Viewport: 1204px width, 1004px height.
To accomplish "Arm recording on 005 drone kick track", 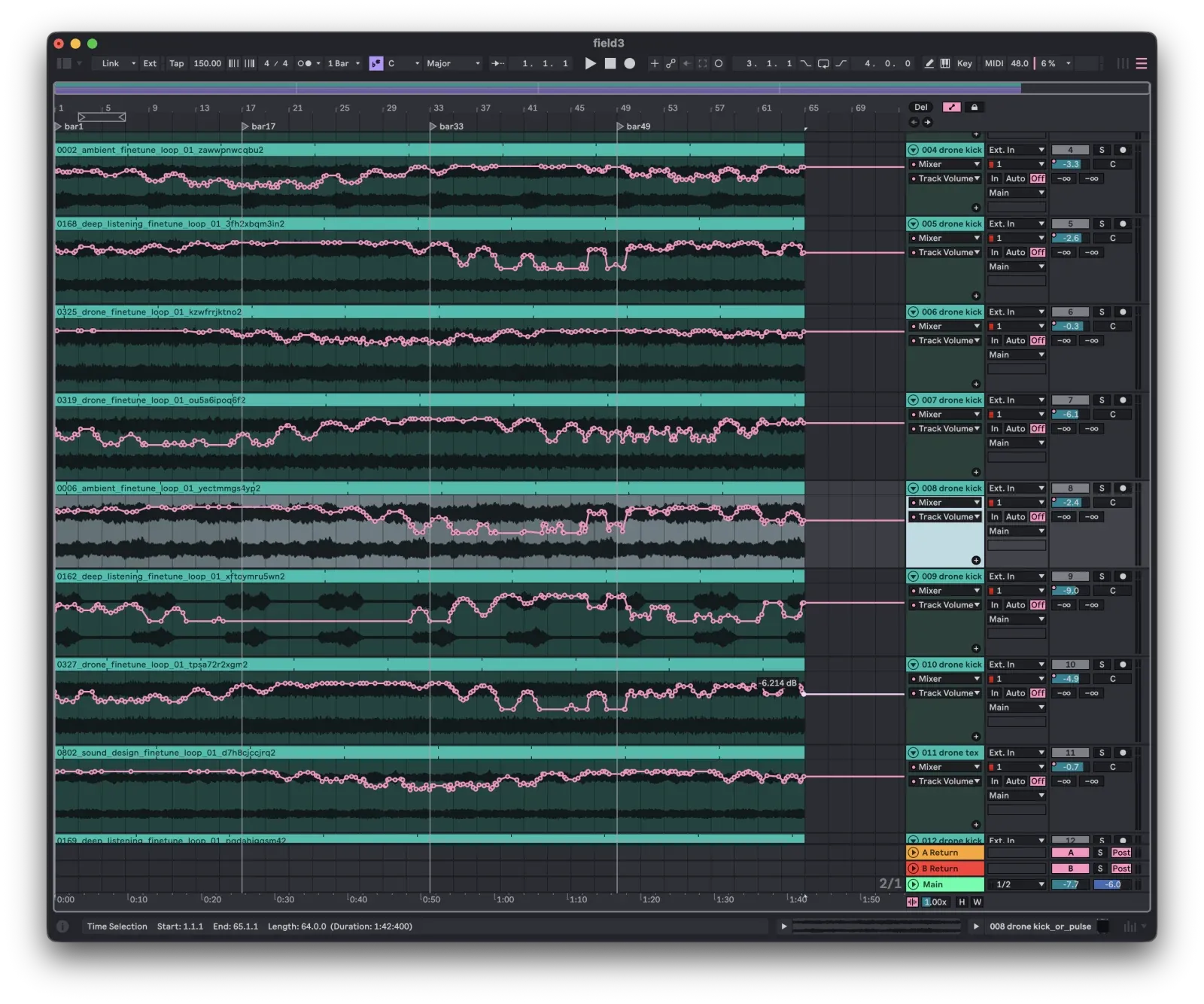I will (1123, 224).
